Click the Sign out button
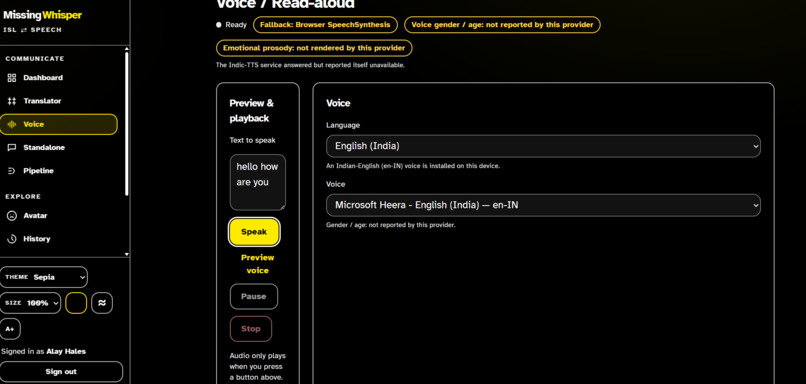Image resolution: width=806 pixels, height=384 pixels. (x=61, y=372)
